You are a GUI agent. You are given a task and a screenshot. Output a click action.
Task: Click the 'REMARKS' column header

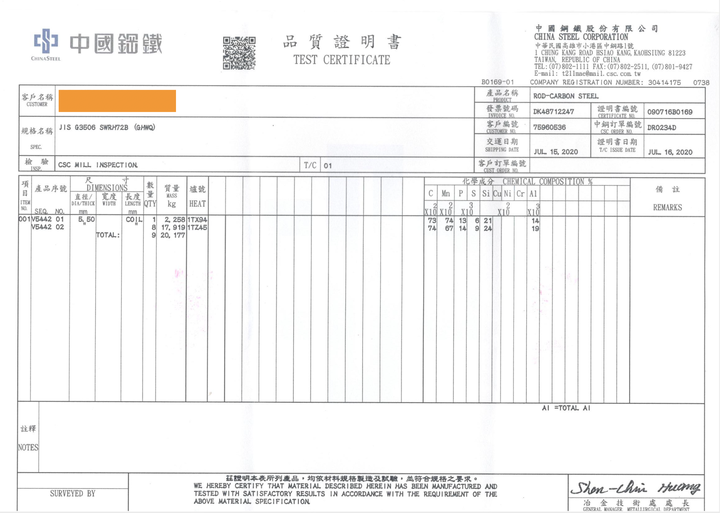(x=667, y=208)
